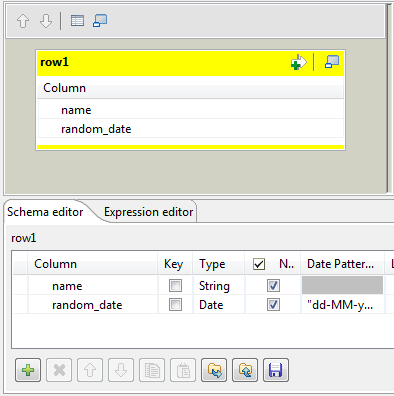Click the Date Pattern column header
Screen dimensions: 394x396
(x=343, y=264)
